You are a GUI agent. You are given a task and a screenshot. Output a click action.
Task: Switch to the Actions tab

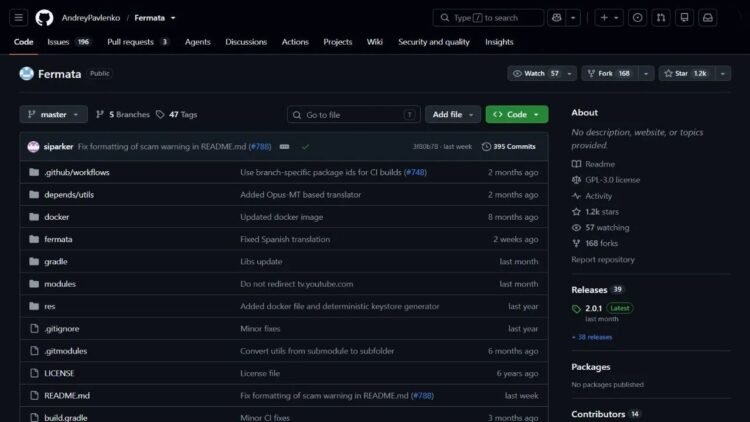pos(295,42)
